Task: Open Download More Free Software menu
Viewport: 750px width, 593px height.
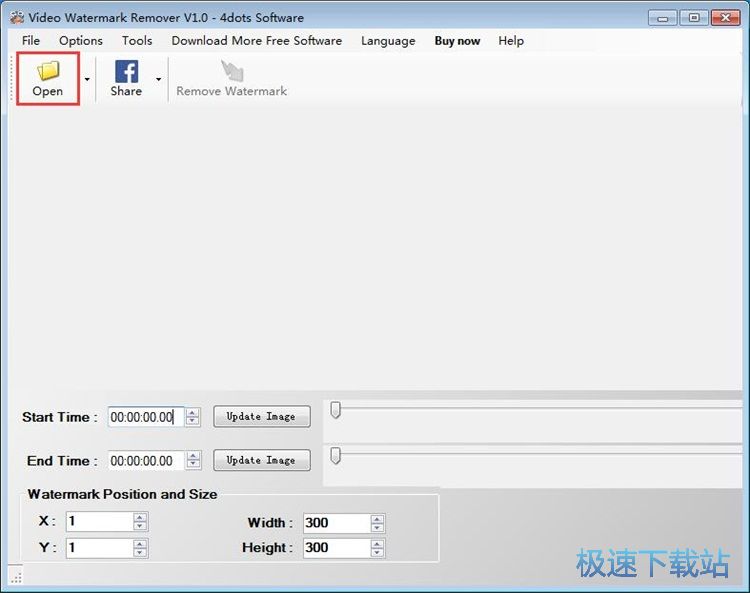Action: [x=256, y=41]
